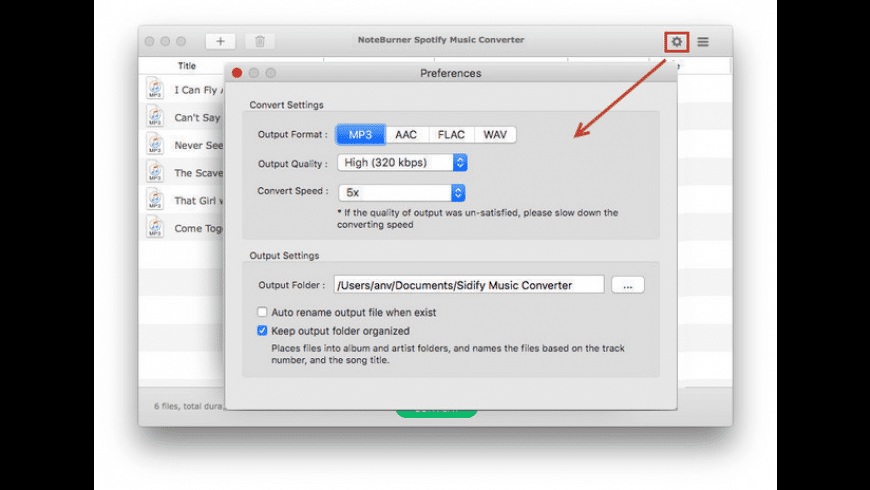The width and height of the screenshot is (870, 490).
Task: Select MP3 file icon beside That Girl
Action: [x=155, y=200]
